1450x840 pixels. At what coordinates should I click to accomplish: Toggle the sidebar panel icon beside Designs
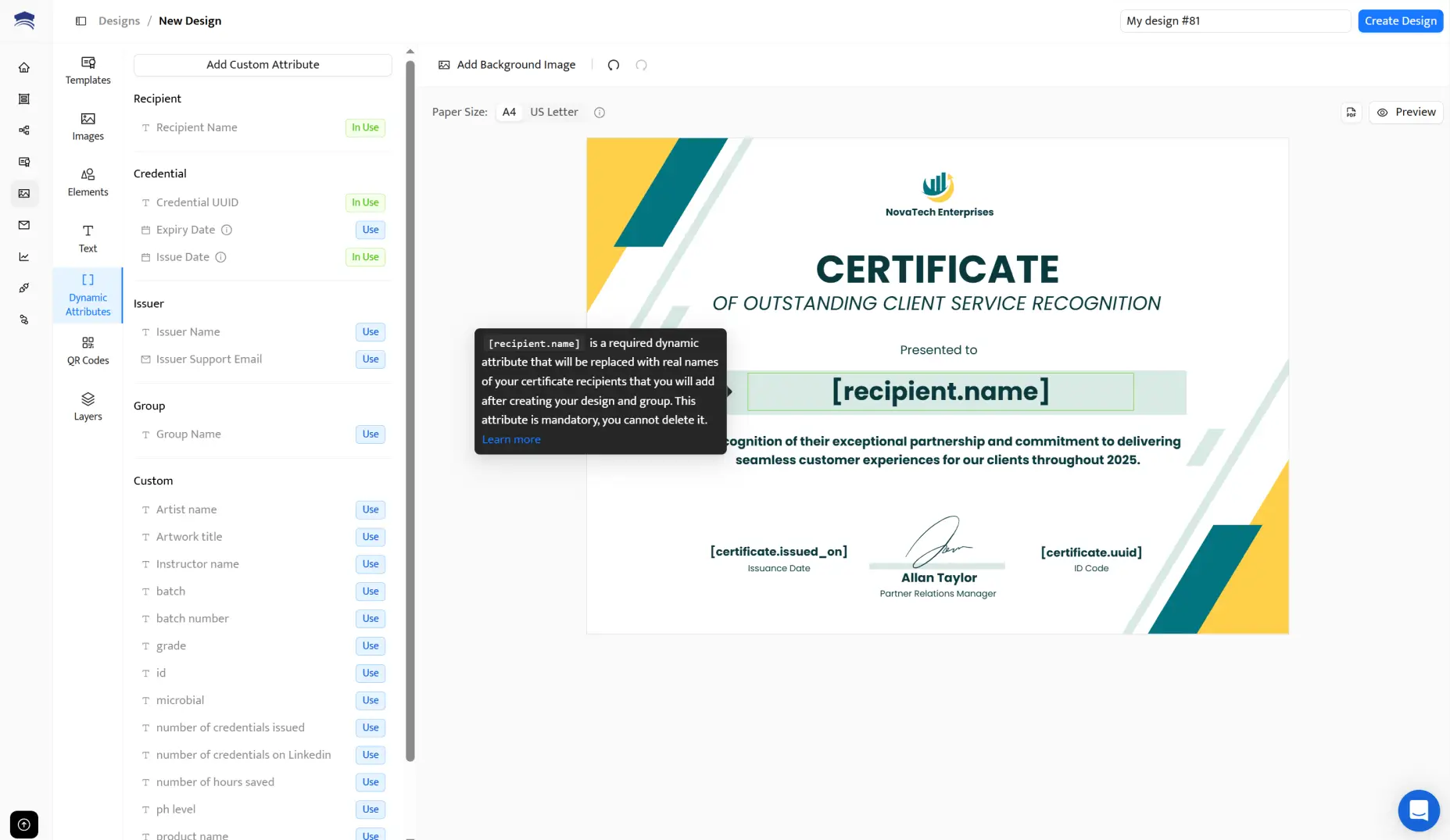point(81,21)
